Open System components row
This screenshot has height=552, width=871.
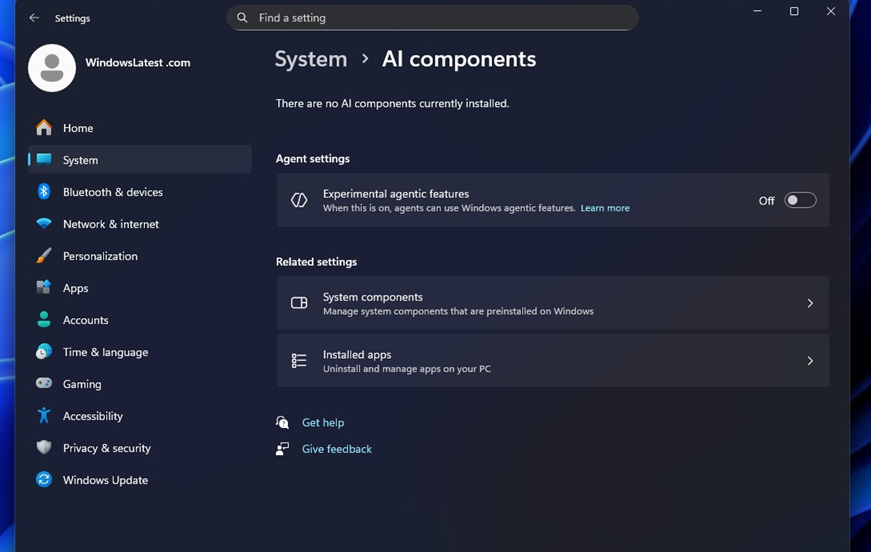(x=553, y=303)
